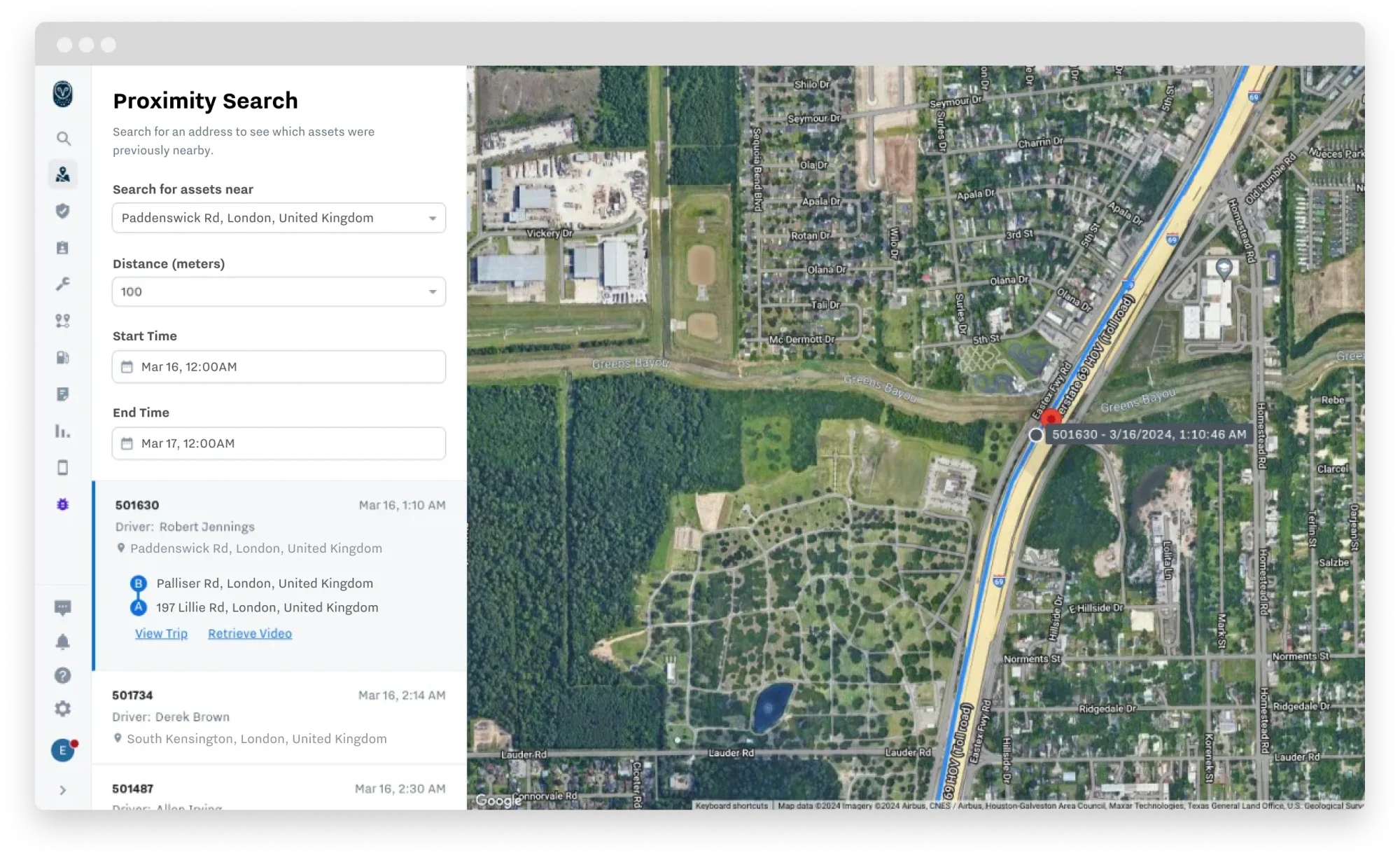
Task: Expand the sidebar with bottom chevron
Action: tap(63, 790)
